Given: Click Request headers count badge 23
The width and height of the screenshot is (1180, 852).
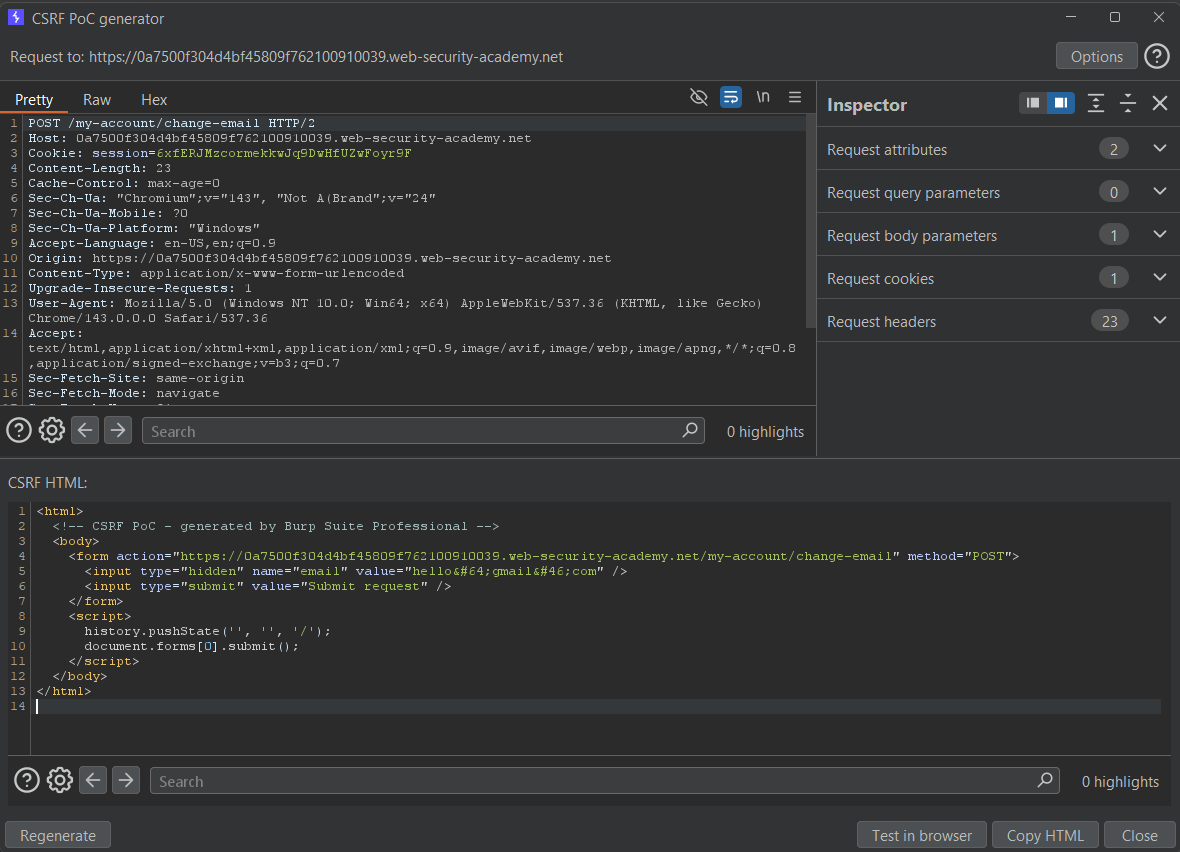Looking at the screenshot, I should click(x=1109, y=321).
